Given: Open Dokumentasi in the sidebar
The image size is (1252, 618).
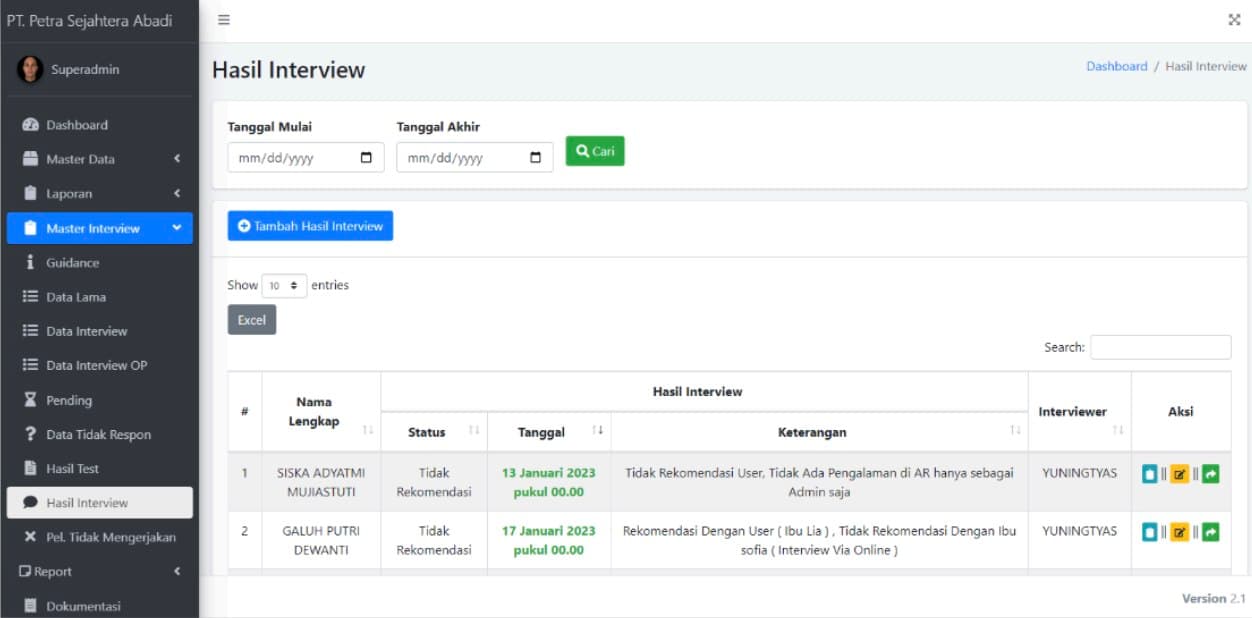Looking at the screenshot, I should [100, 606].
